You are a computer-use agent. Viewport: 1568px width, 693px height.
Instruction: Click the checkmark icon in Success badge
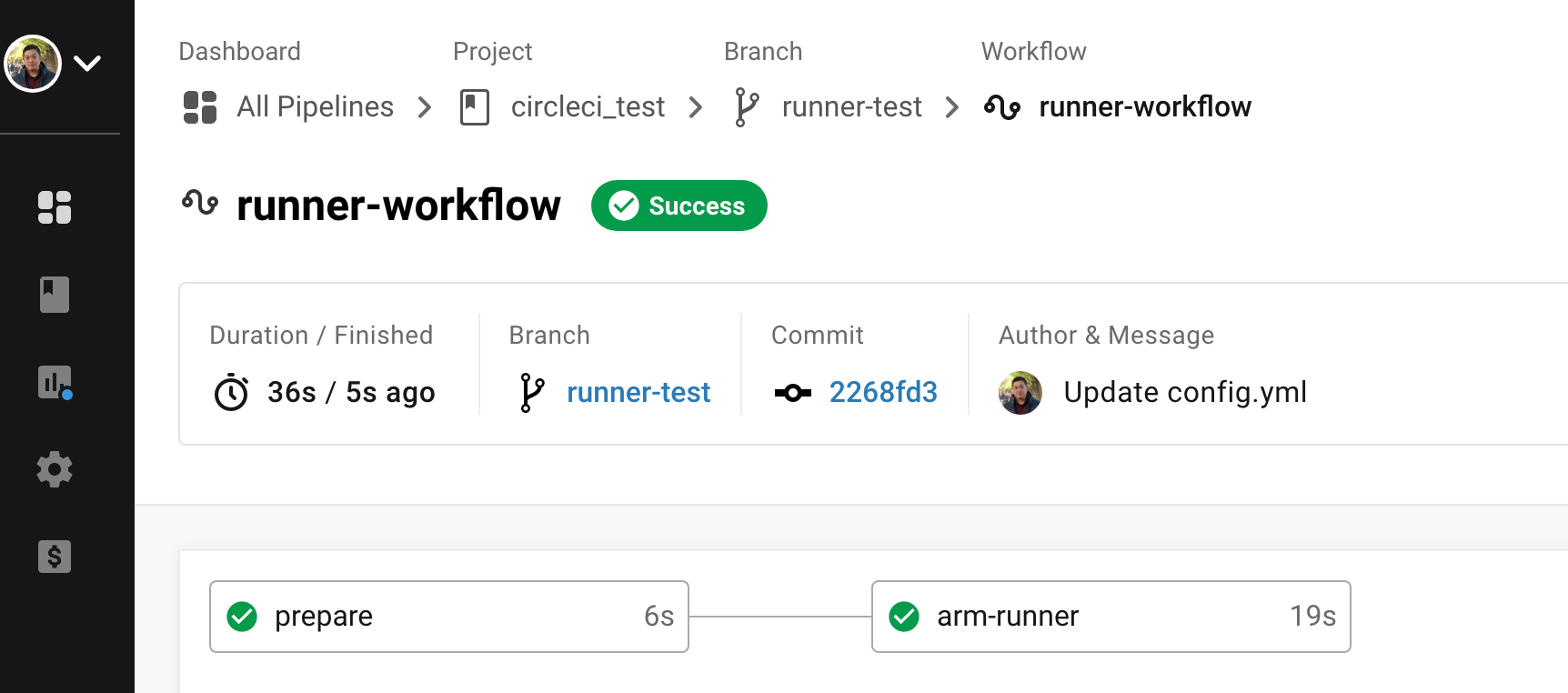point(624,206)
